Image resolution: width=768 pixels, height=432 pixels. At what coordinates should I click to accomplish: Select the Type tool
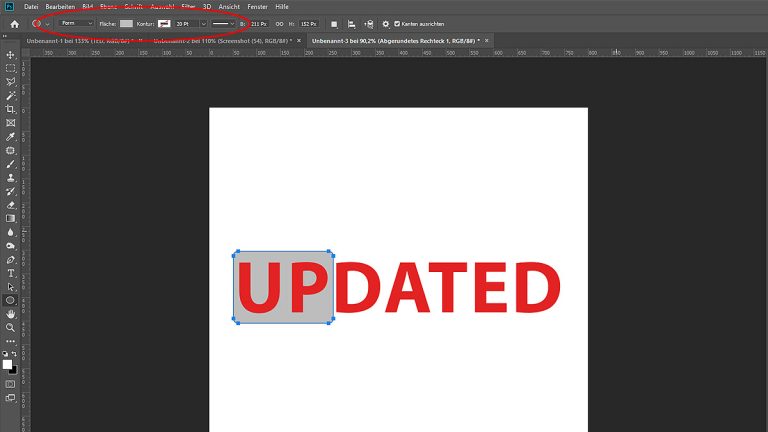[10, 273]
